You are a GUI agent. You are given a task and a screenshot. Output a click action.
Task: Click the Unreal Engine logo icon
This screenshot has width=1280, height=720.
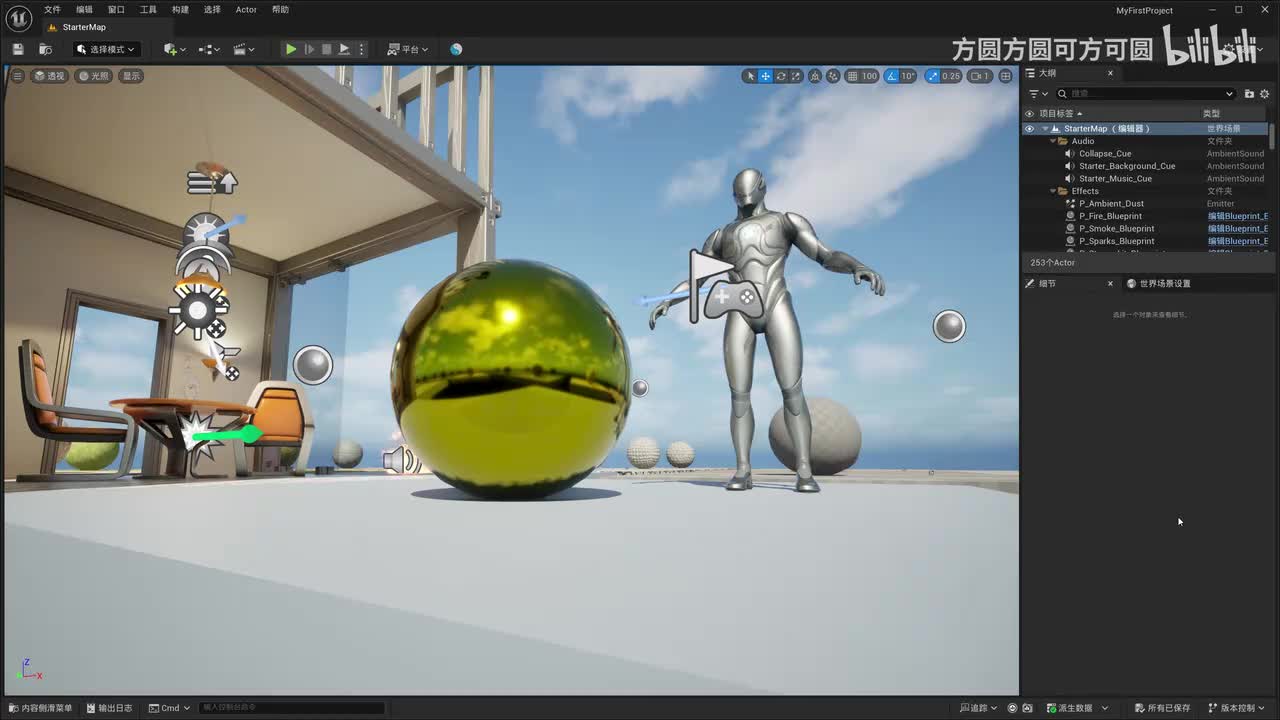[19, 18]
